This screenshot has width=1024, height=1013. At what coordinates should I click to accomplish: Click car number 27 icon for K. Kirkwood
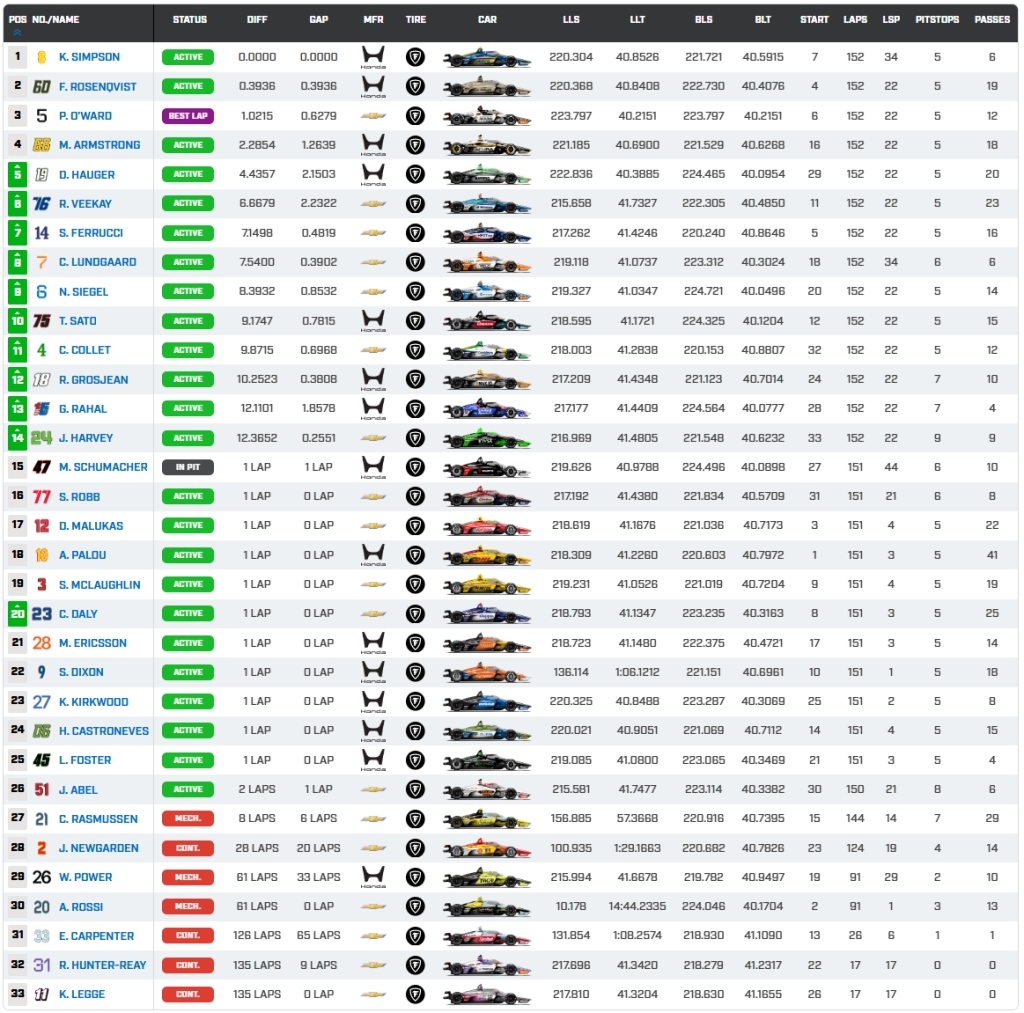42,701
